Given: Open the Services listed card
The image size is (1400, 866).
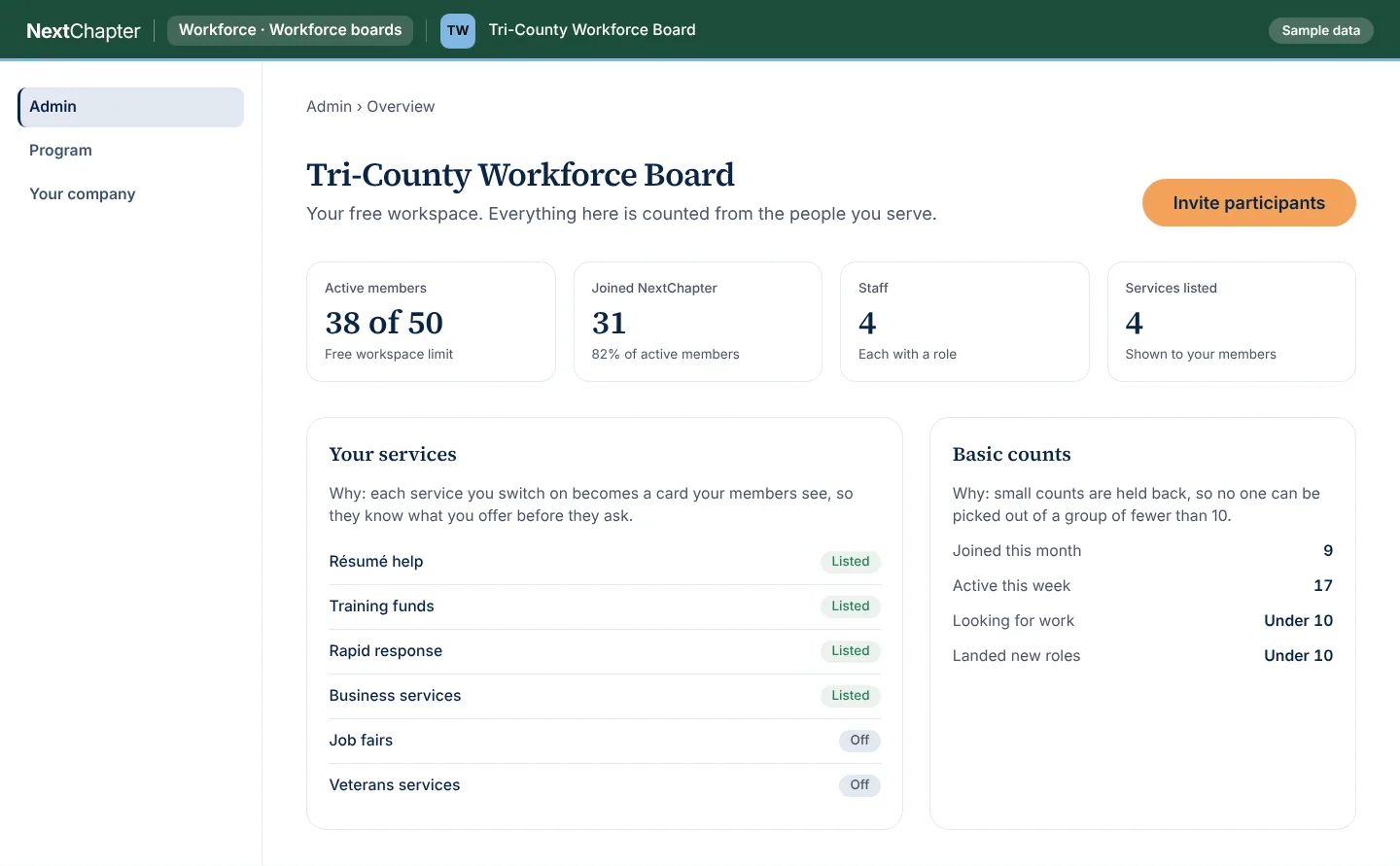Looking at the screenshot, I should point(1232,322).
